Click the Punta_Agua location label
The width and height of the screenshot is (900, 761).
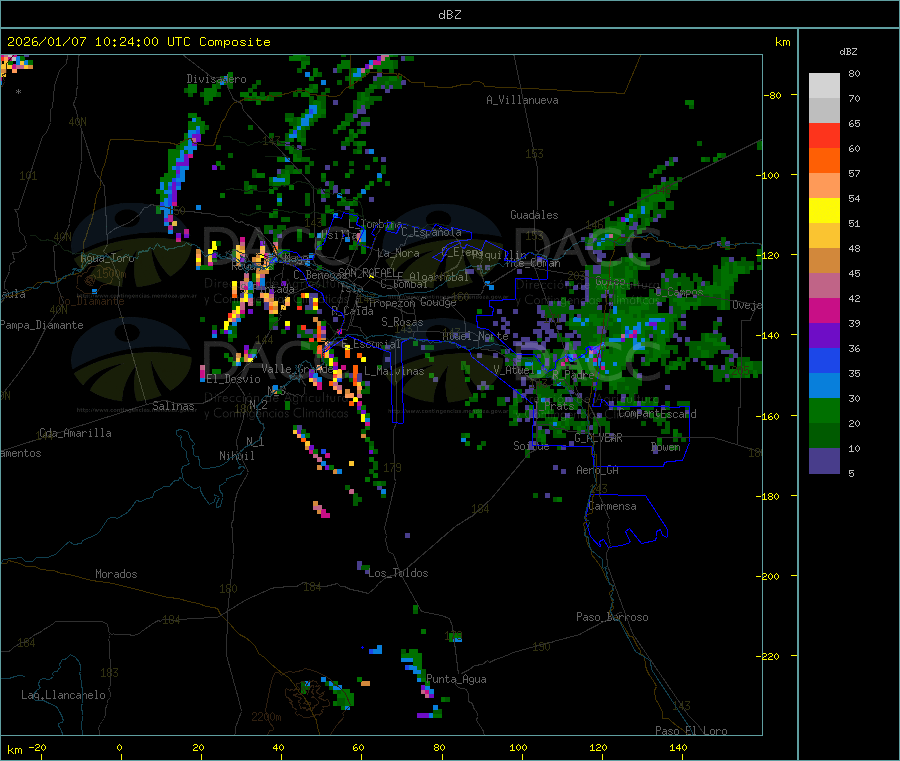click(456, 679)
